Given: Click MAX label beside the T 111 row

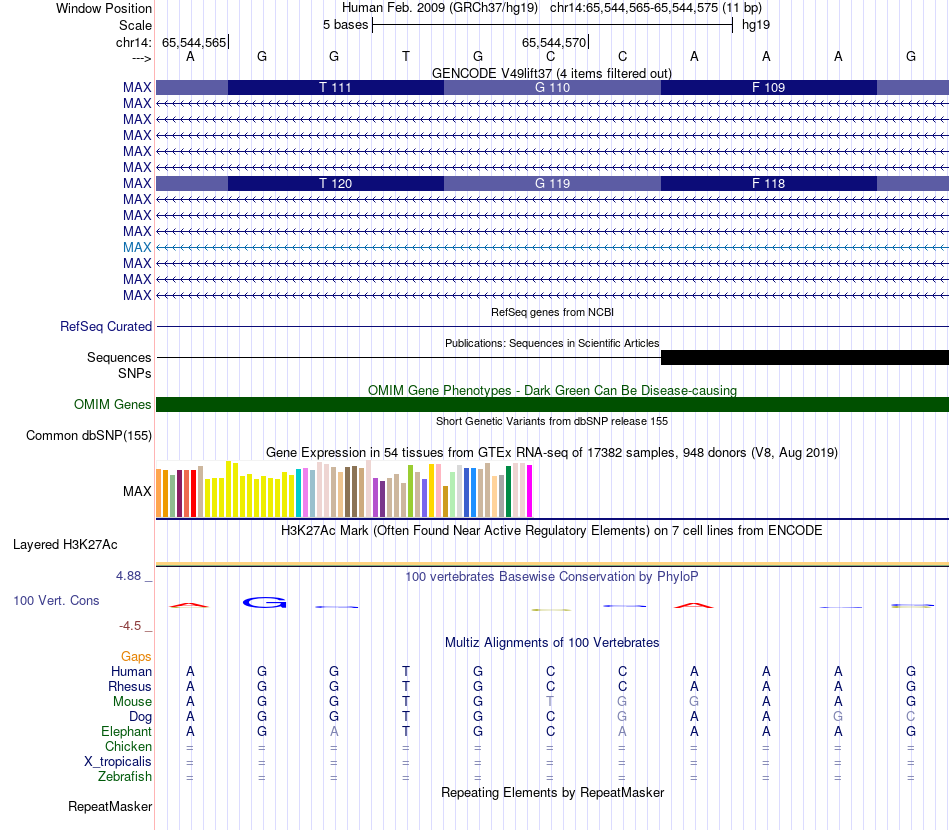Looking at the screenshot, I should point(137,87).
